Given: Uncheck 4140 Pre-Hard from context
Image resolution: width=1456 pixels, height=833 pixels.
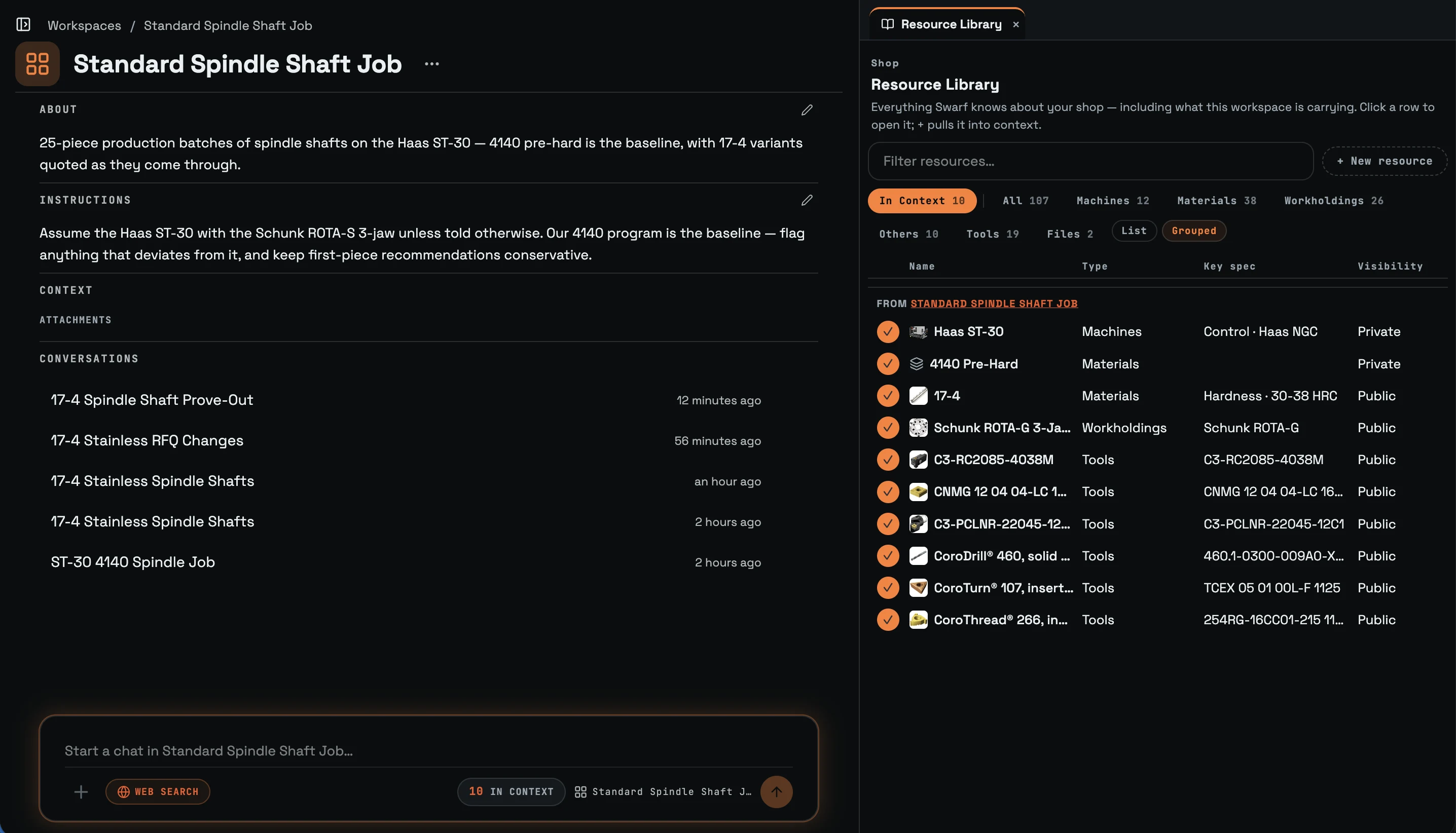Looking at the screenshot, I should point(888,364).
